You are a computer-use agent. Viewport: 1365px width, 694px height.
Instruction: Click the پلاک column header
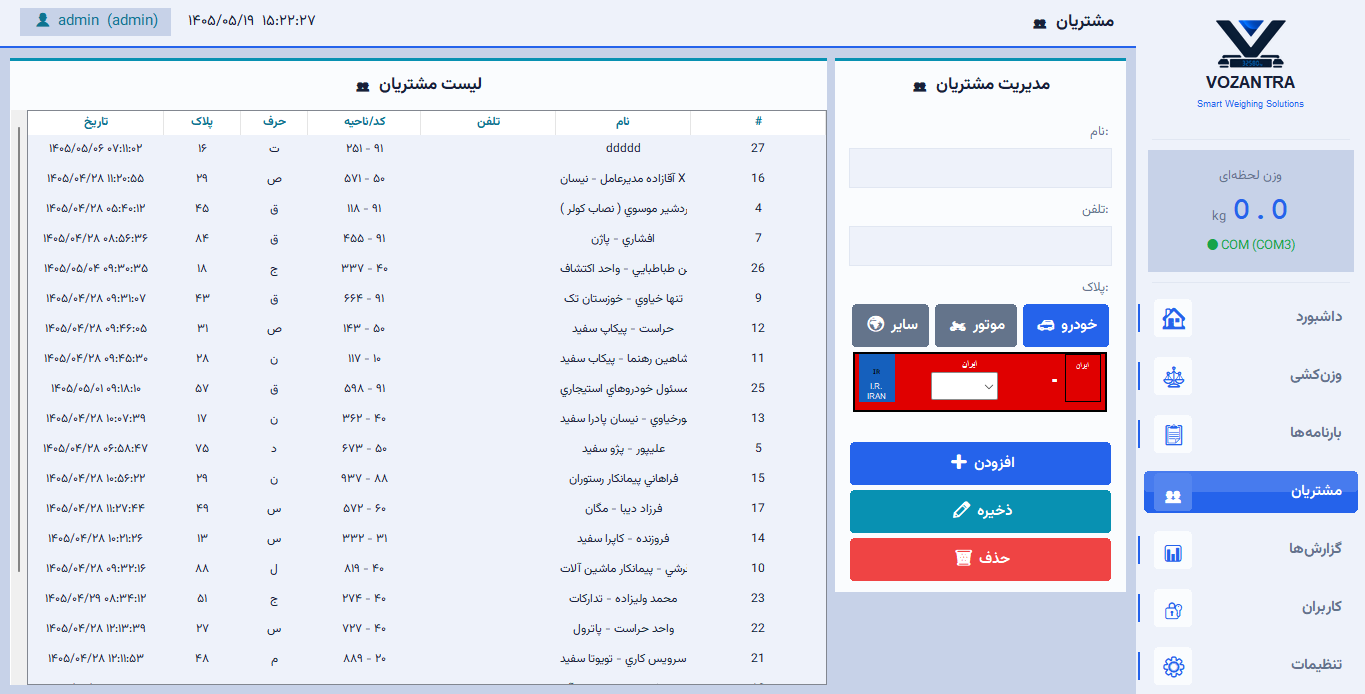pos(202,122)
